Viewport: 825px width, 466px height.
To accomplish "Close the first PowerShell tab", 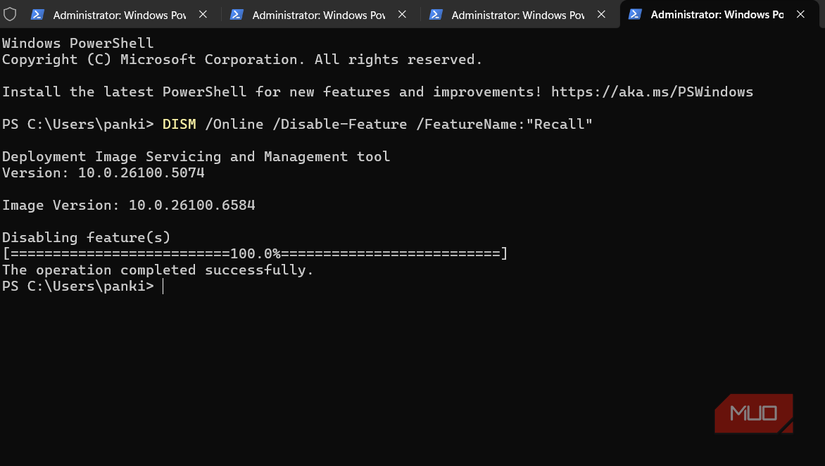I will [x=203, y=15].
